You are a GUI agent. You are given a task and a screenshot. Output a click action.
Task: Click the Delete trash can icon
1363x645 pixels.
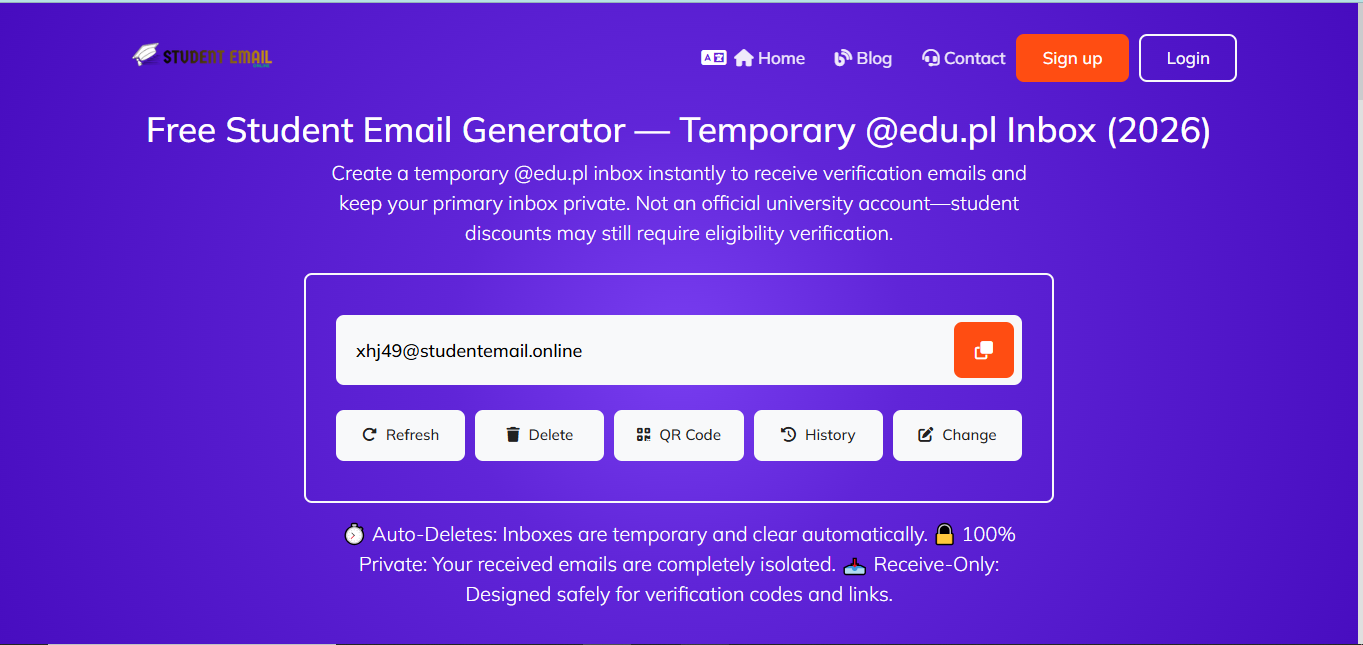[x=513, y=435]
